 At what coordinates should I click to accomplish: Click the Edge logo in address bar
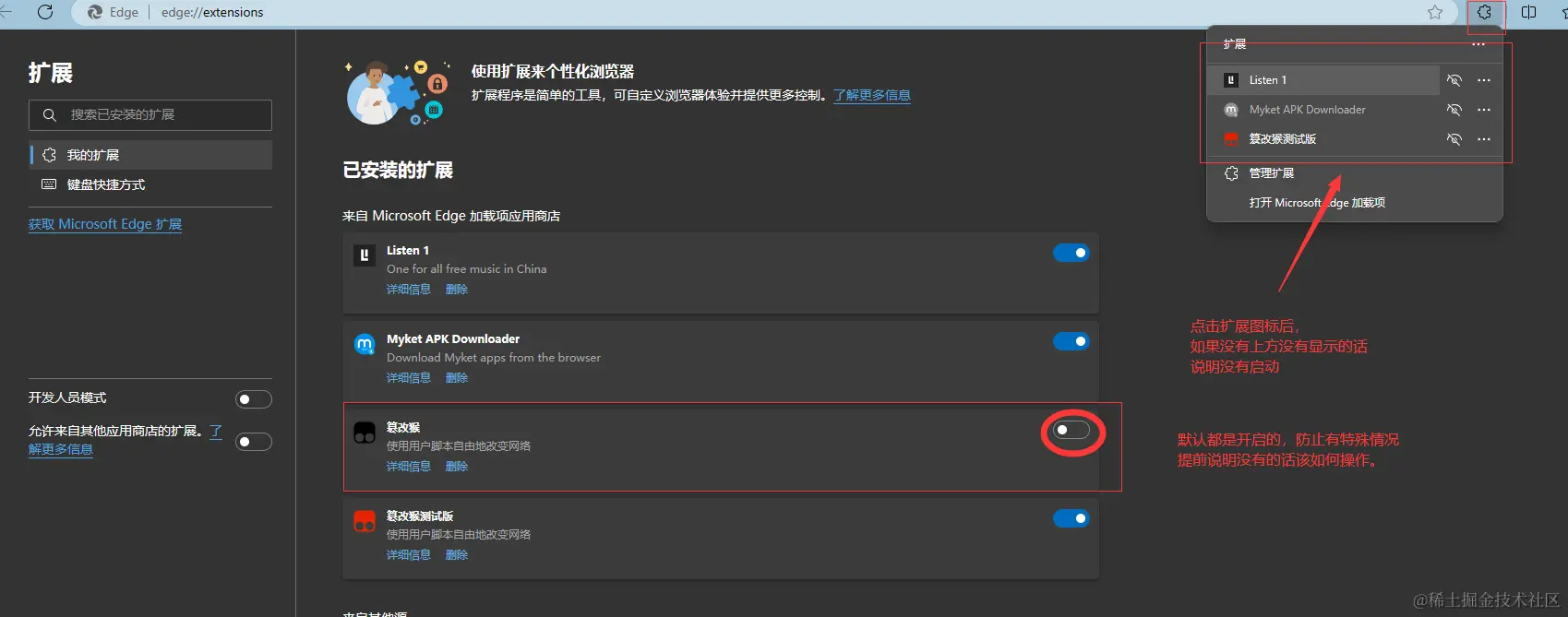[x=95, y=12]
